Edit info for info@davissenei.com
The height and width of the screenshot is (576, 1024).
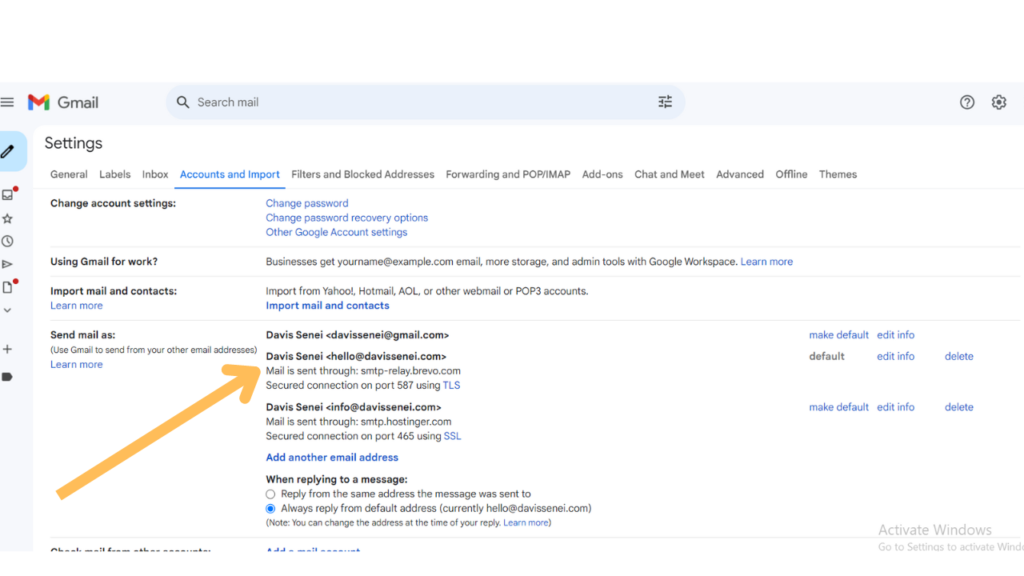895,407
